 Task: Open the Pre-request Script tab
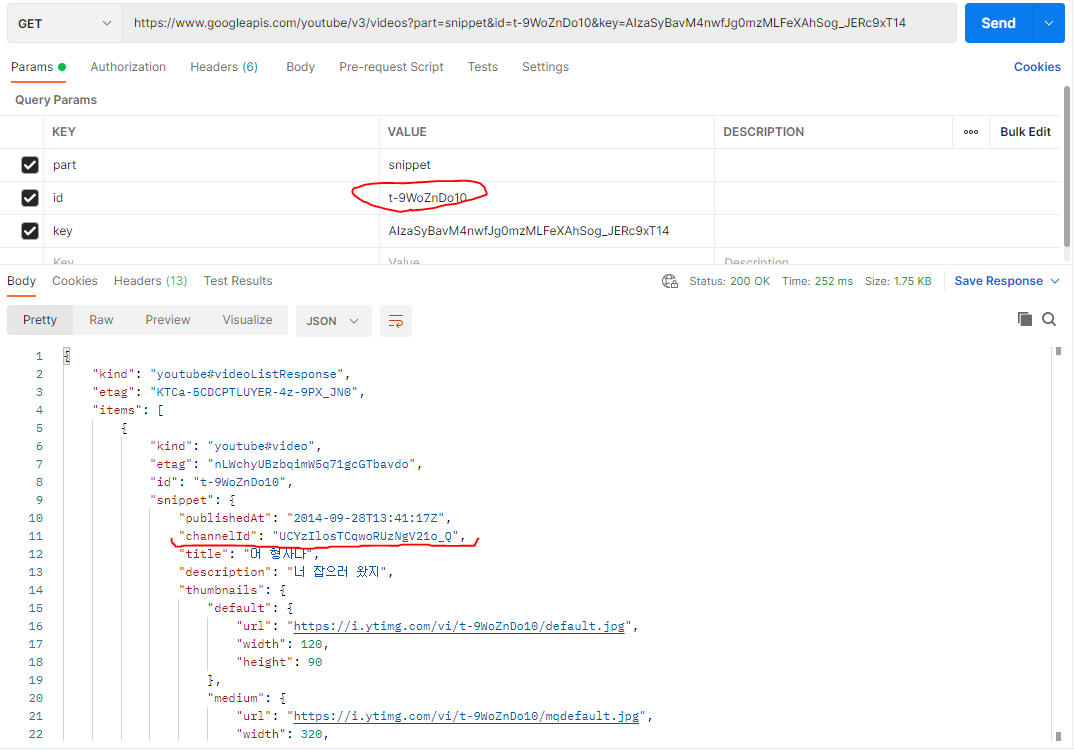[x=391, y=66]
